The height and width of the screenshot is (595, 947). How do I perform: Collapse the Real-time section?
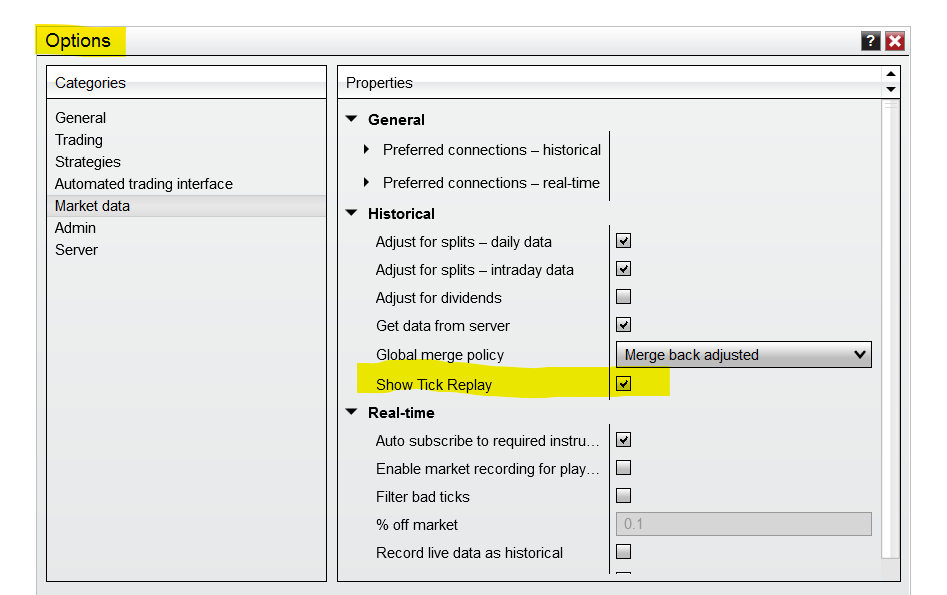pos(351,413)
